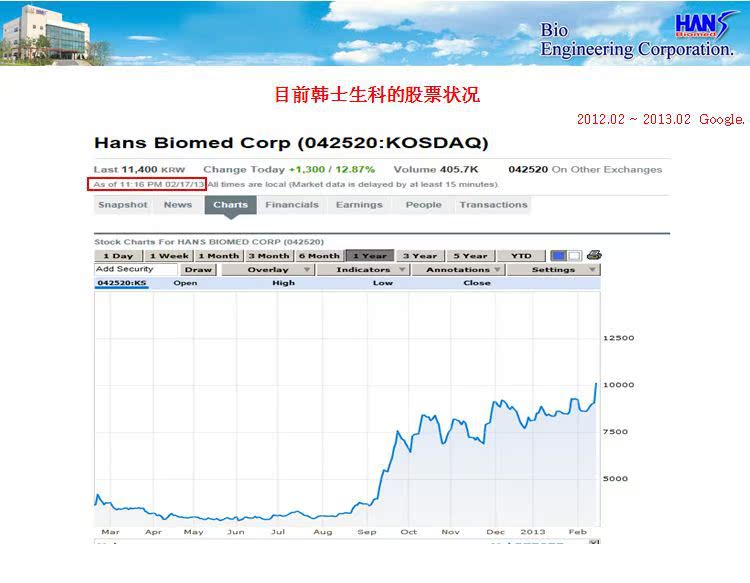Screen dimensions: 750x583
Task: Set chart range to 5 Year
Action: pyautogui.click(x=470, y=256)
